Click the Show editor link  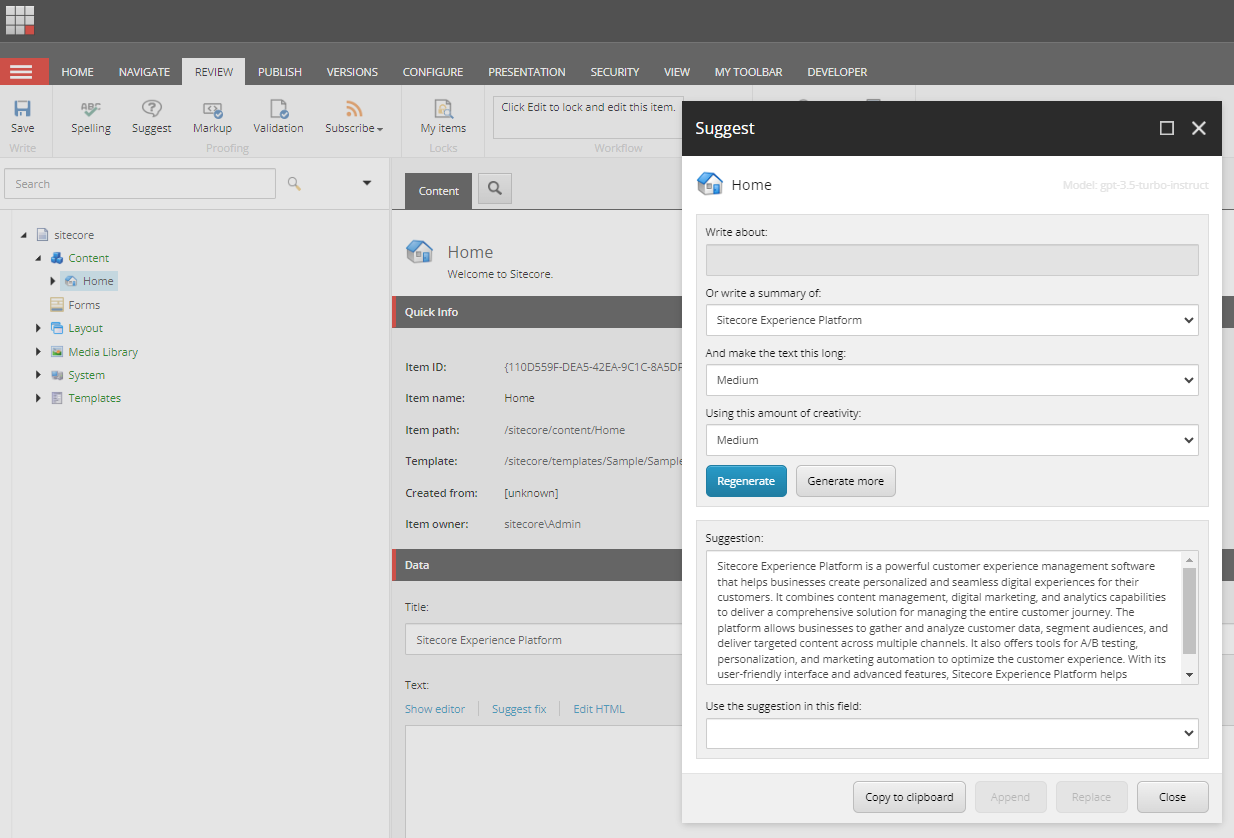point(435,709)
